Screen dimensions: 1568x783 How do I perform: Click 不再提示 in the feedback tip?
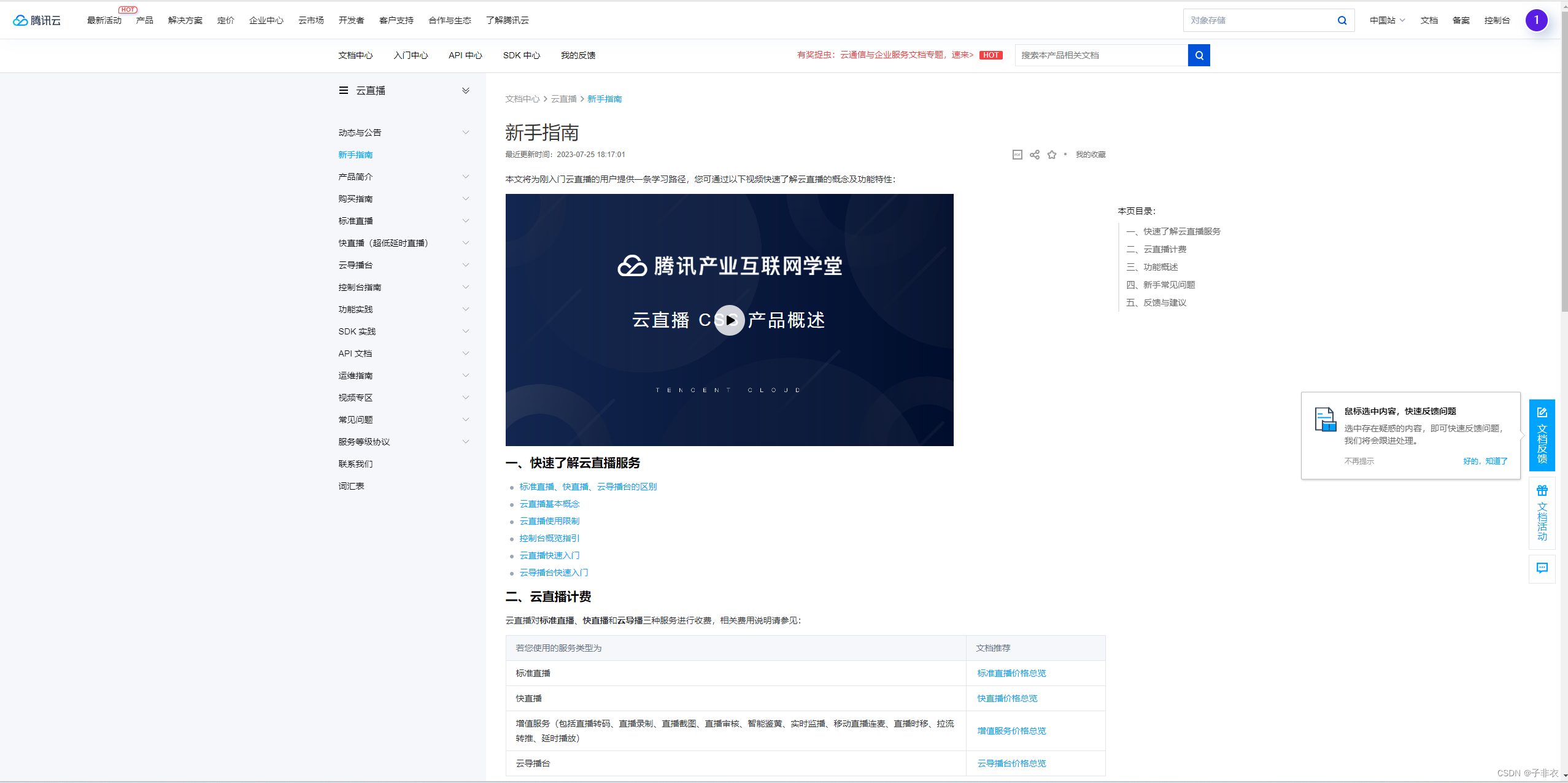point(1359,461)
